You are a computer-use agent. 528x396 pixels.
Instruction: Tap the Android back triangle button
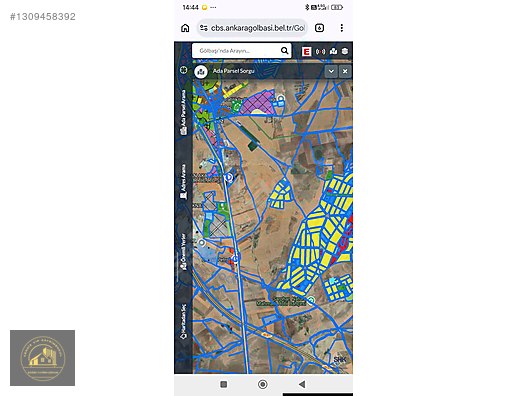click(x=302, y=384)
